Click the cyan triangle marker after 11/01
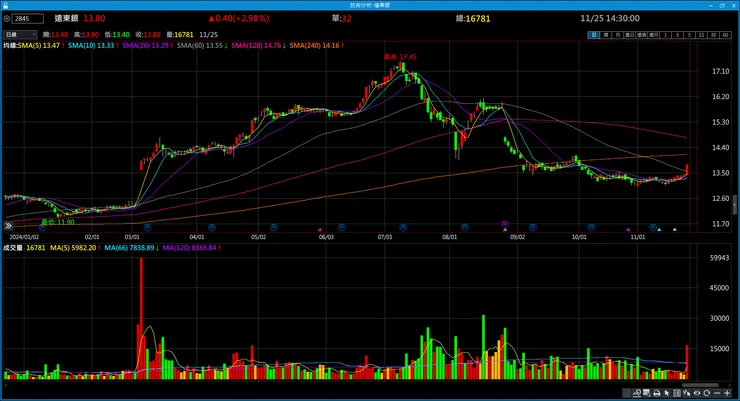This screenshot has width=740, height=401. tap(659, 230)
